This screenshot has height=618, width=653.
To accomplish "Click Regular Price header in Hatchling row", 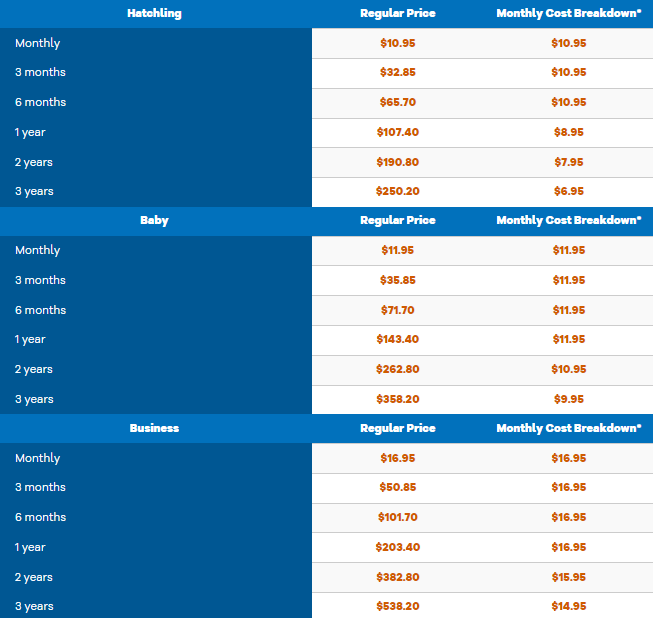I will pos(397,13).
